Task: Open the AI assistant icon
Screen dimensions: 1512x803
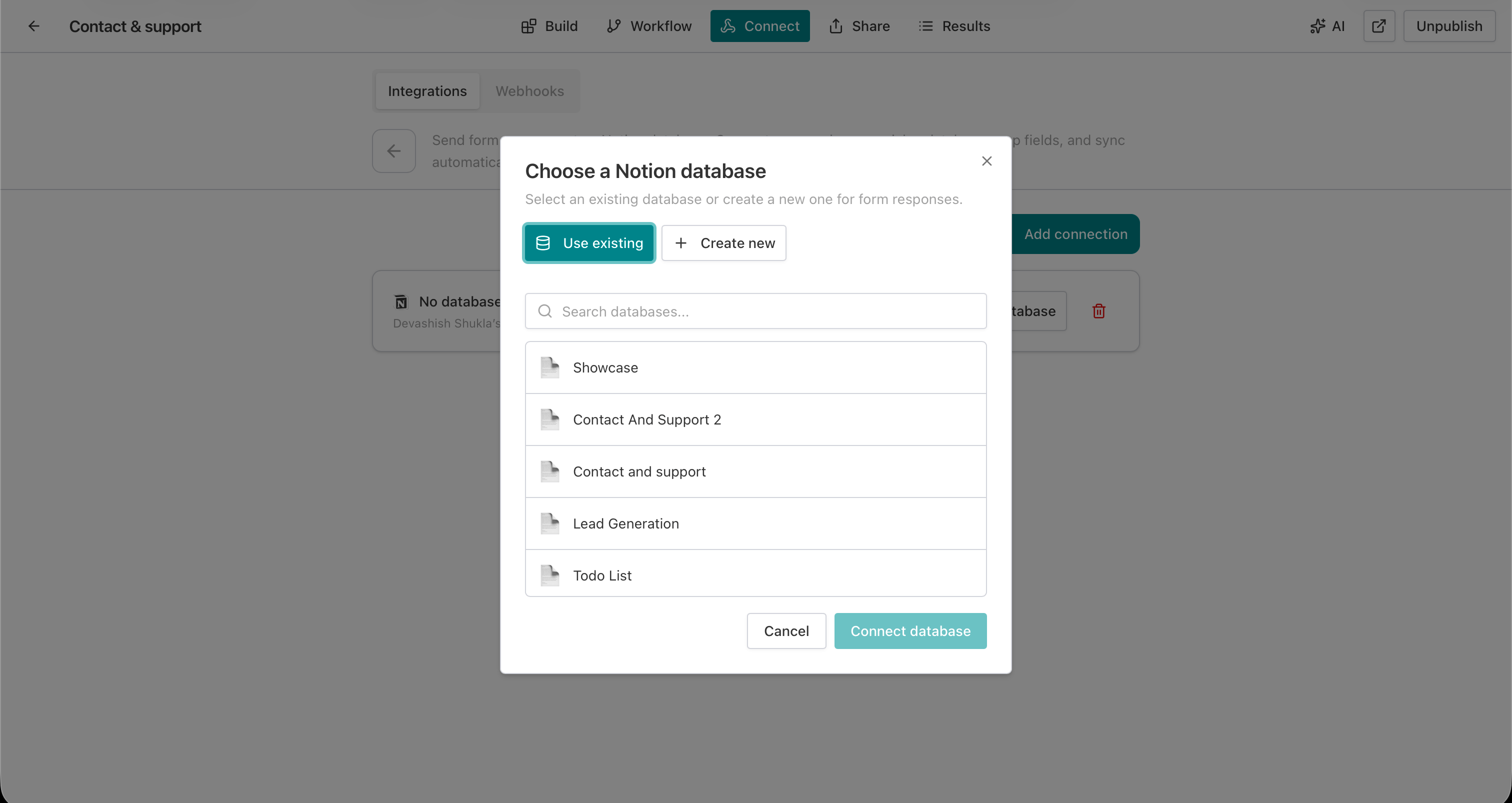Action: click(x=1318, y=26)
